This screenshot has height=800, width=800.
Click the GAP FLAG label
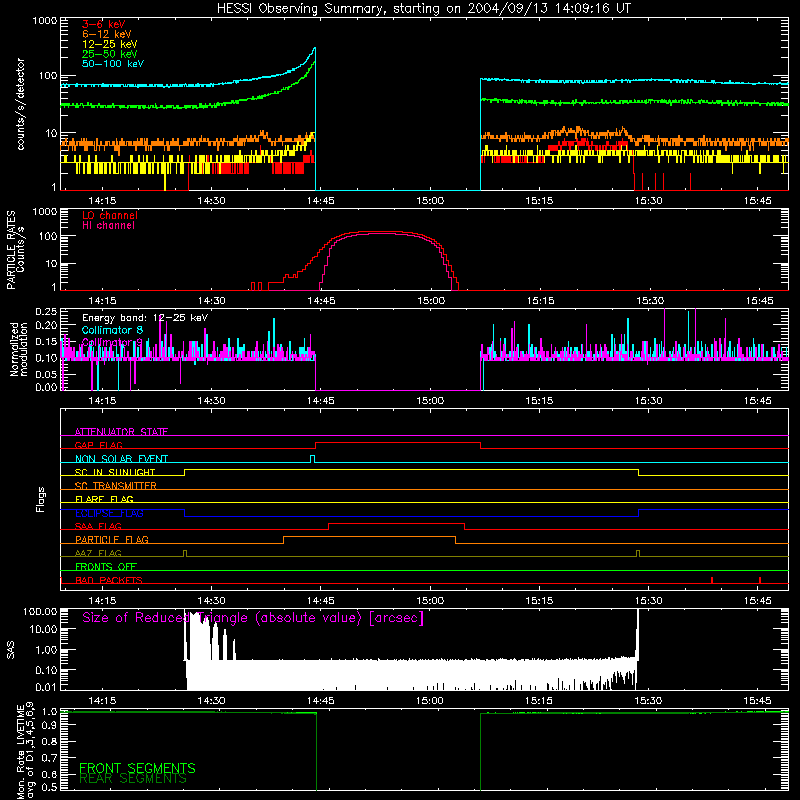(x=98, y=445)
